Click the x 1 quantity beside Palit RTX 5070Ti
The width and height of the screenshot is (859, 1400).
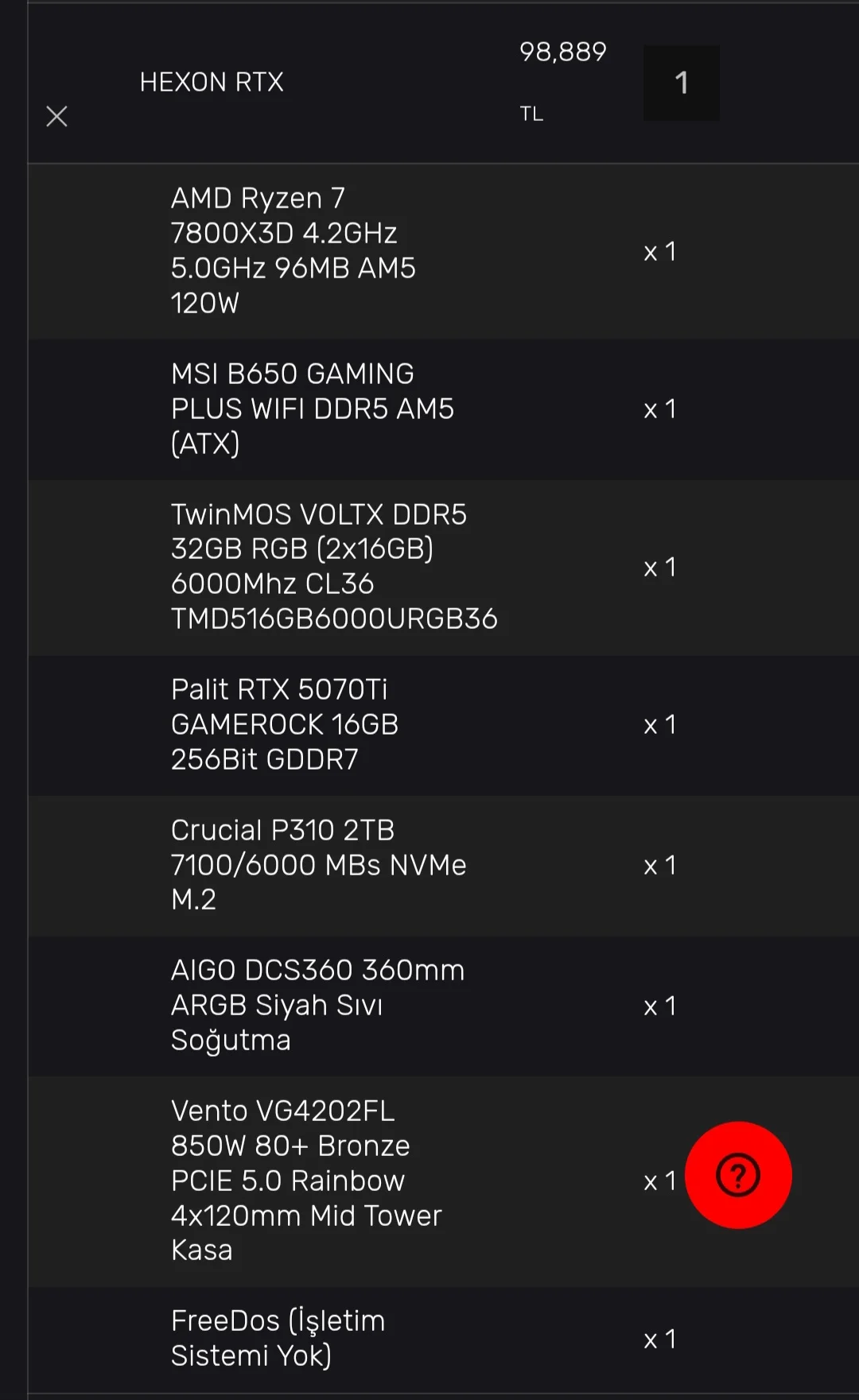[x=659, y=725]
